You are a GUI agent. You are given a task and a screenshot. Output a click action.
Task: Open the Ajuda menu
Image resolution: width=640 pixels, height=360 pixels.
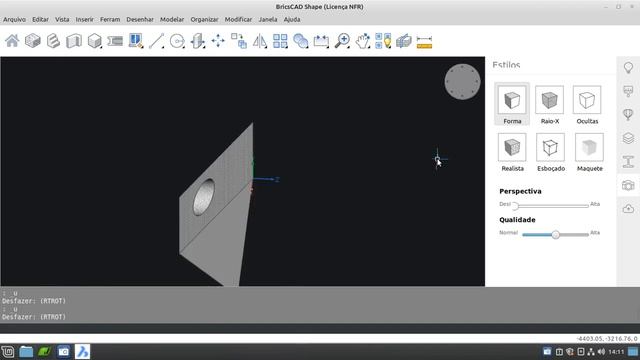coord(292,19)
